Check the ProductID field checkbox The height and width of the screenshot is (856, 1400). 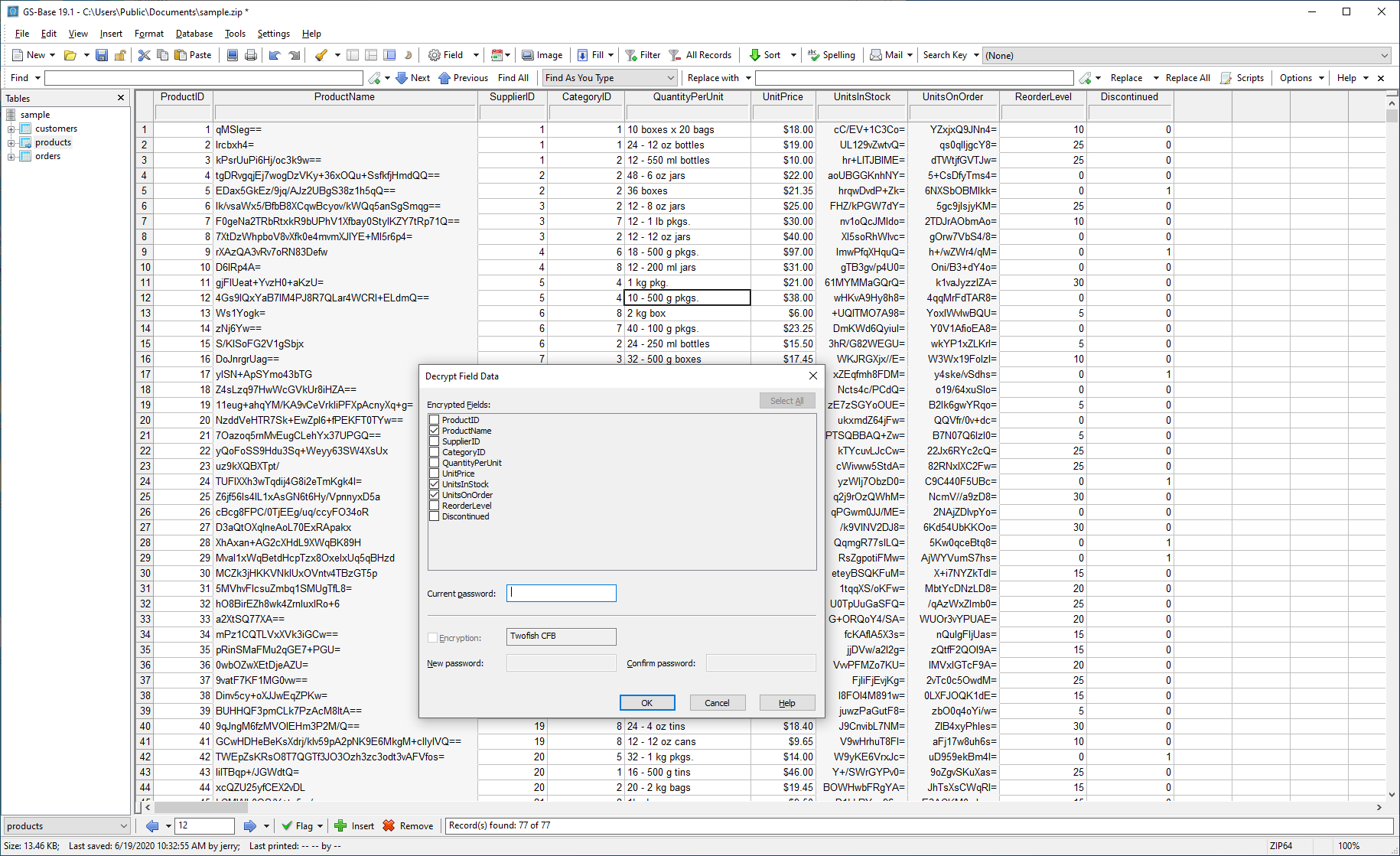tap(435, 420)
